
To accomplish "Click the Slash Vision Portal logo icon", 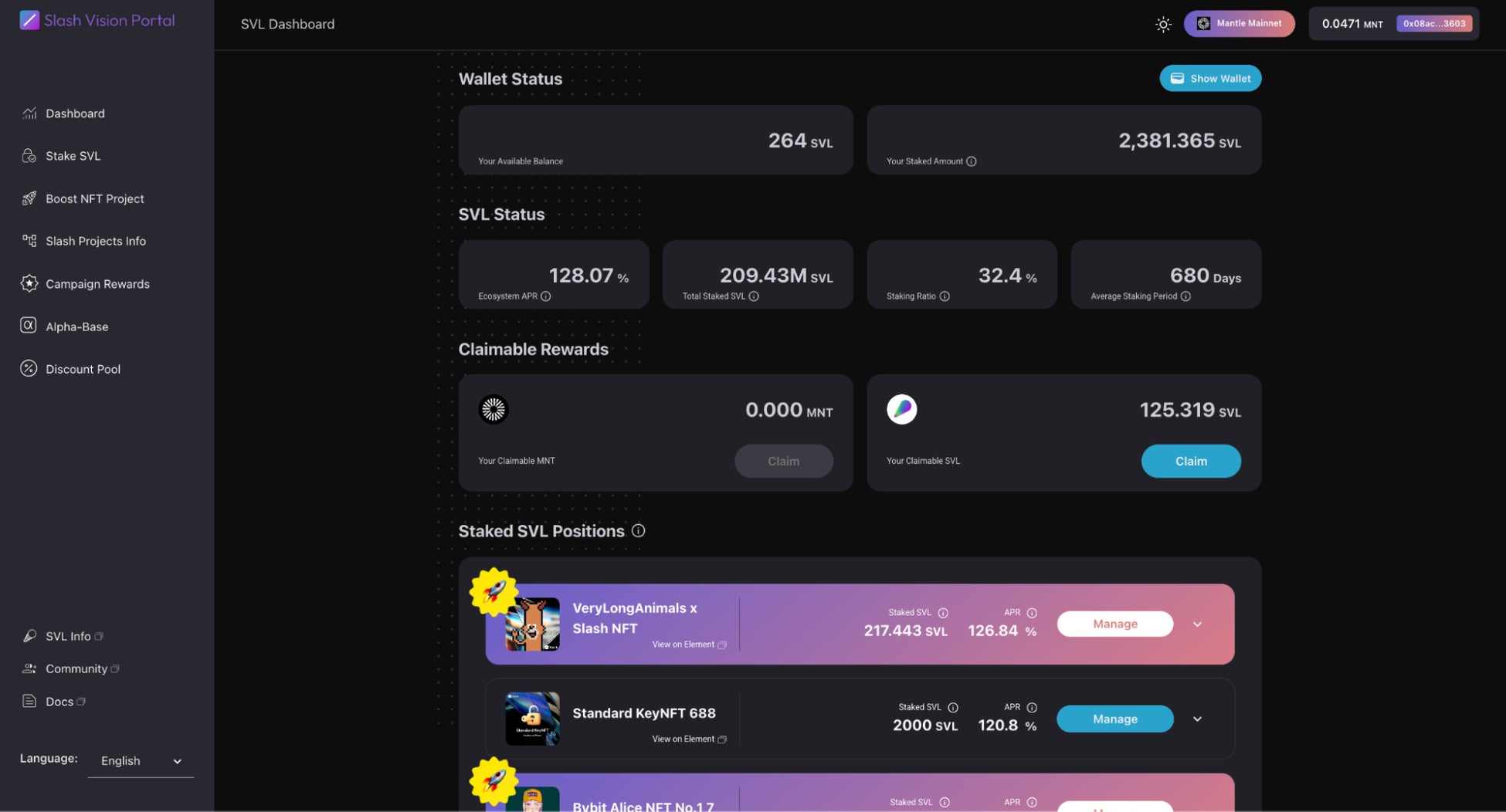I will coord(29,20).
